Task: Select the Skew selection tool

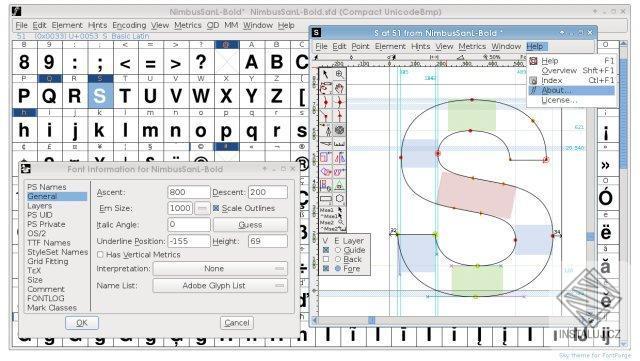Action: [x=339, y=172]
